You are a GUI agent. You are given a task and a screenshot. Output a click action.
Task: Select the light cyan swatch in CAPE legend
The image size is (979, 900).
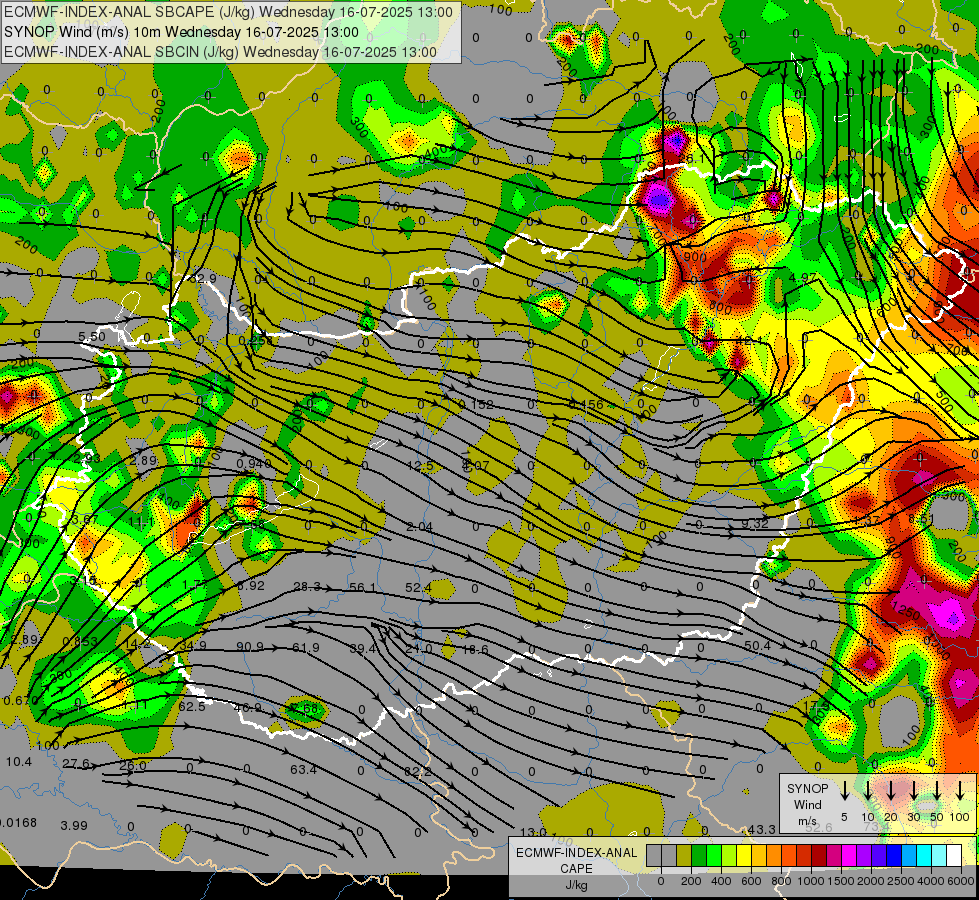pyautogui.click(x=938, y=856)
